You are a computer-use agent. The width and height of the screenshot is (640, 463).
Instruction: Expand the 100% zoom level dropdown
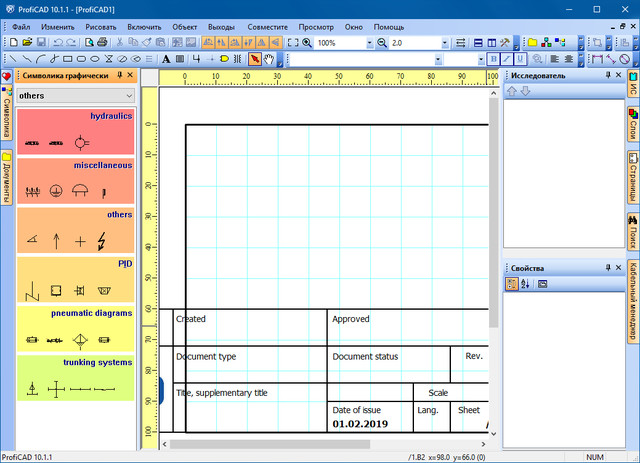pos(367,43)
